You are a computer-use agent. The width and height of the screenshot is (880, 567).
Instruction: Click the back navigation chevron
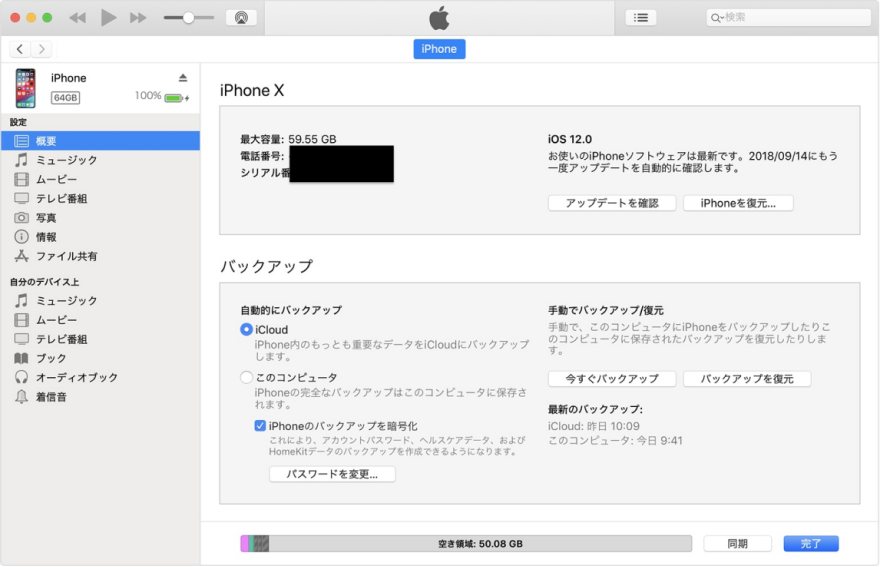[x=20, y=49]
